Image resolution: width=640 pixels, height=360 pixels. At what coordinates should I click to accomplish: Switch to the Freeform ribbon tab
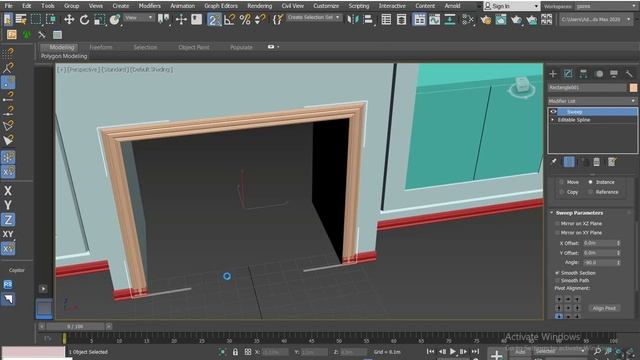(x=100, y=47)
